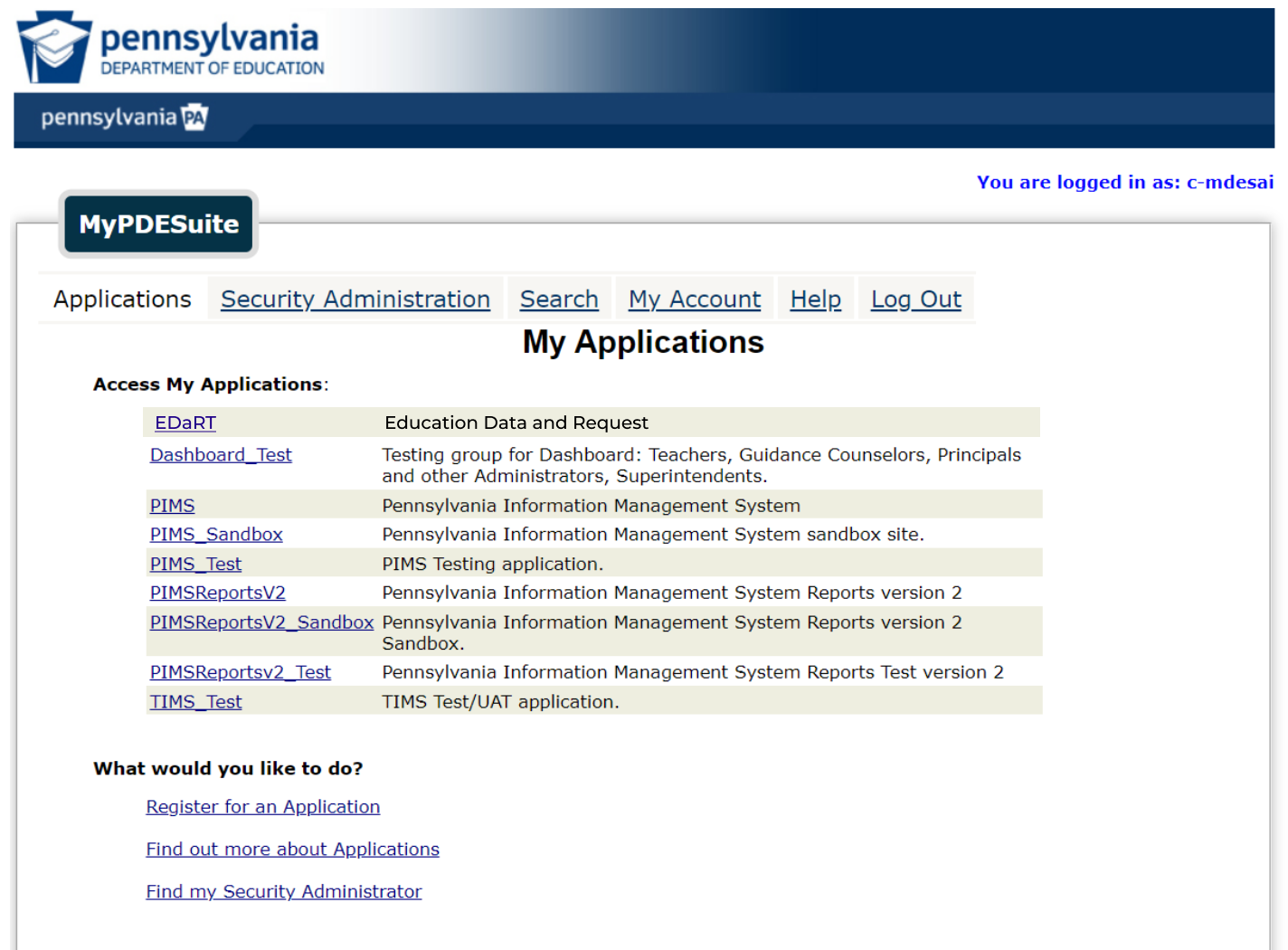Screen dimensions: 1288x950
Task: Open the EDaRT application link
Action: tap(185, 423)
